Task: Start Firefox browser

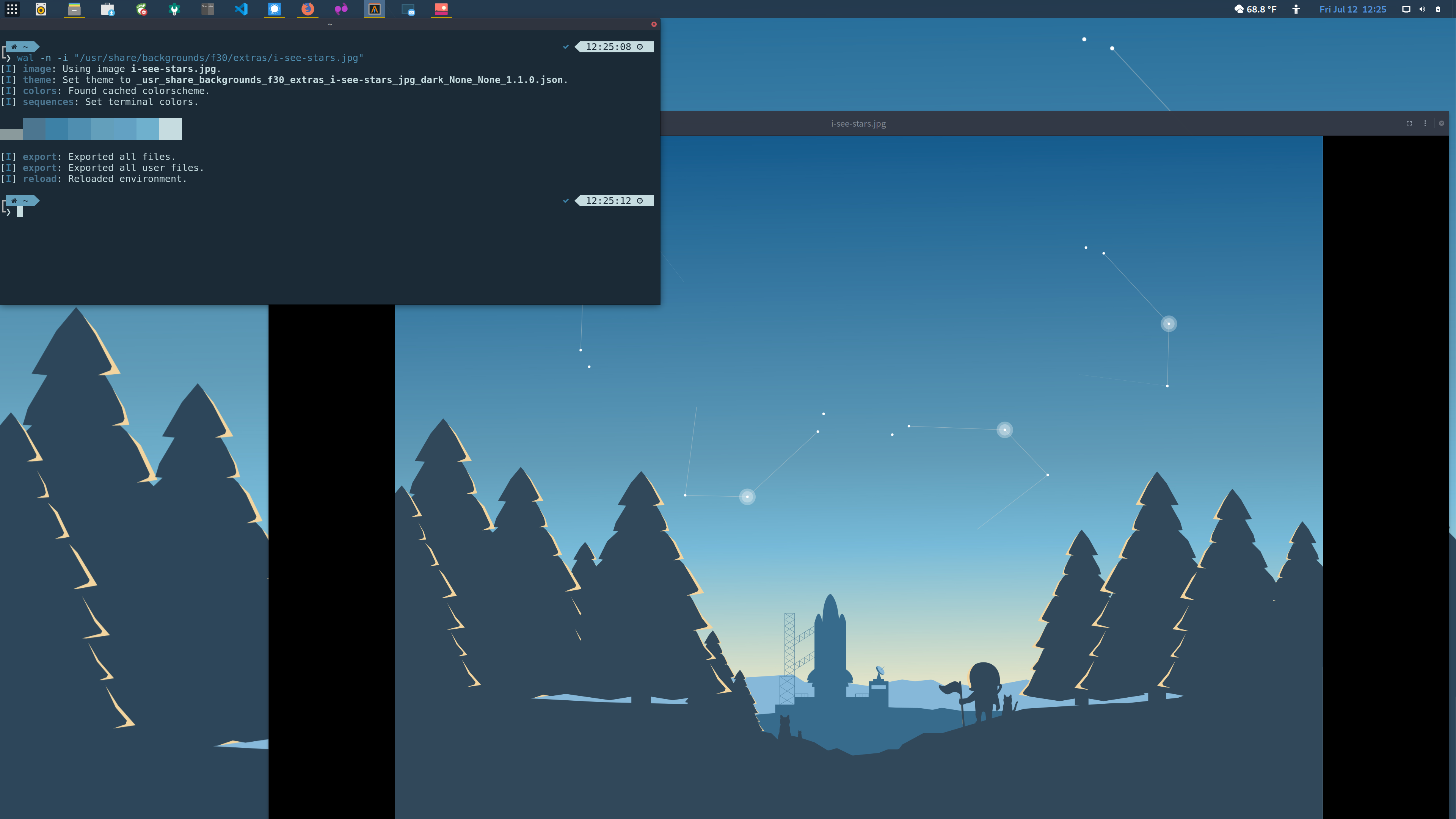Action: coord(308,9)
